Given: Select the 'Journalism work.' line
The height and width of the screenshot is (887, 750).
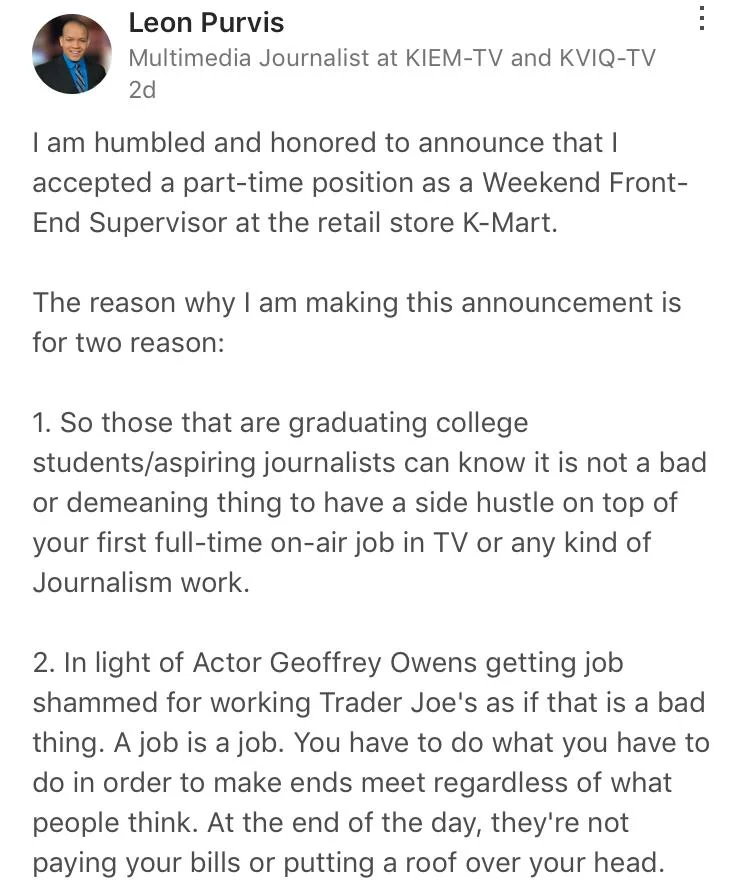Looking at the screenshot, I should 141,583.
